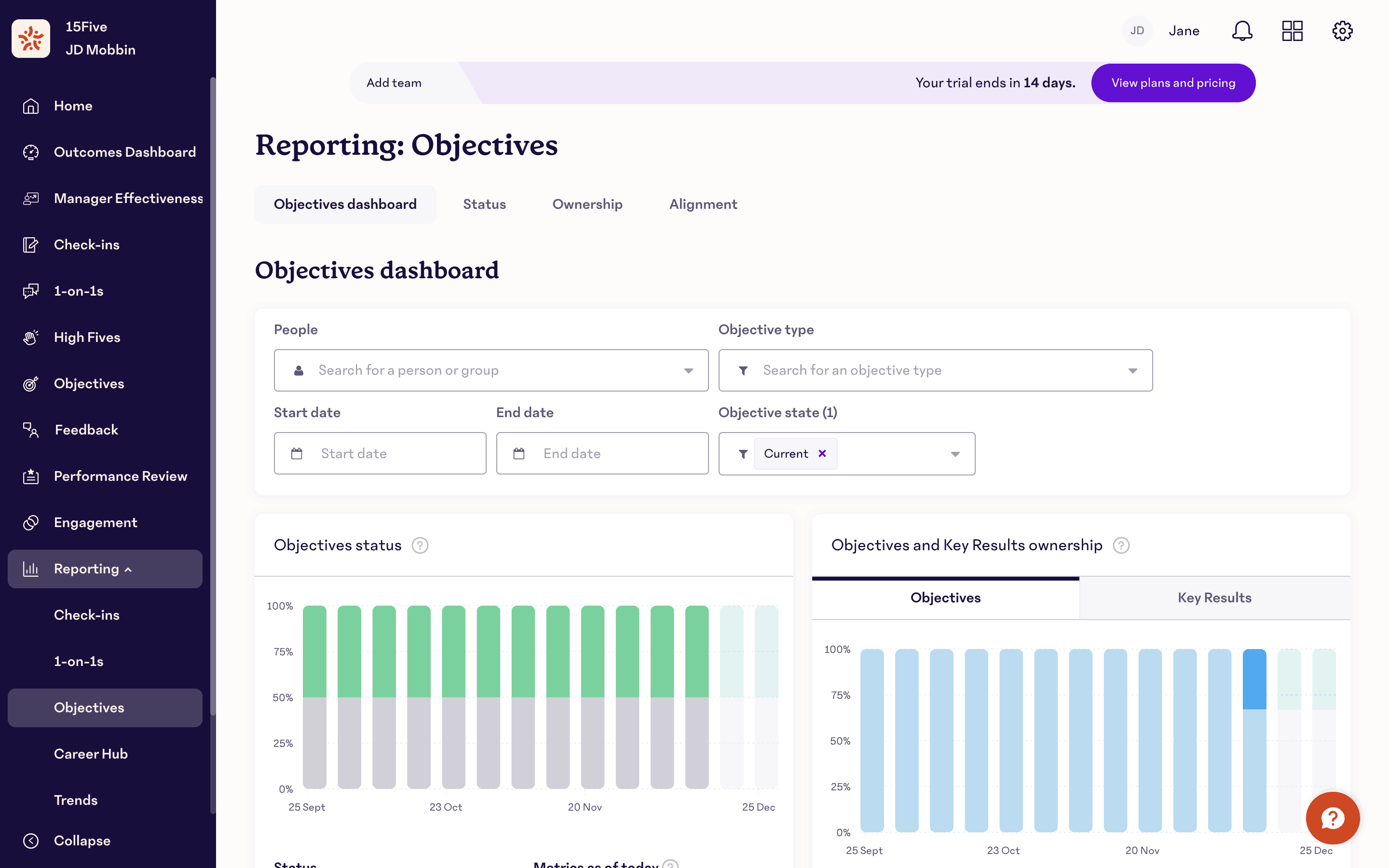Open Performance Review in the sidebar
The width and height of the screenshot is (1389, 868).
(x=105, y=476)
